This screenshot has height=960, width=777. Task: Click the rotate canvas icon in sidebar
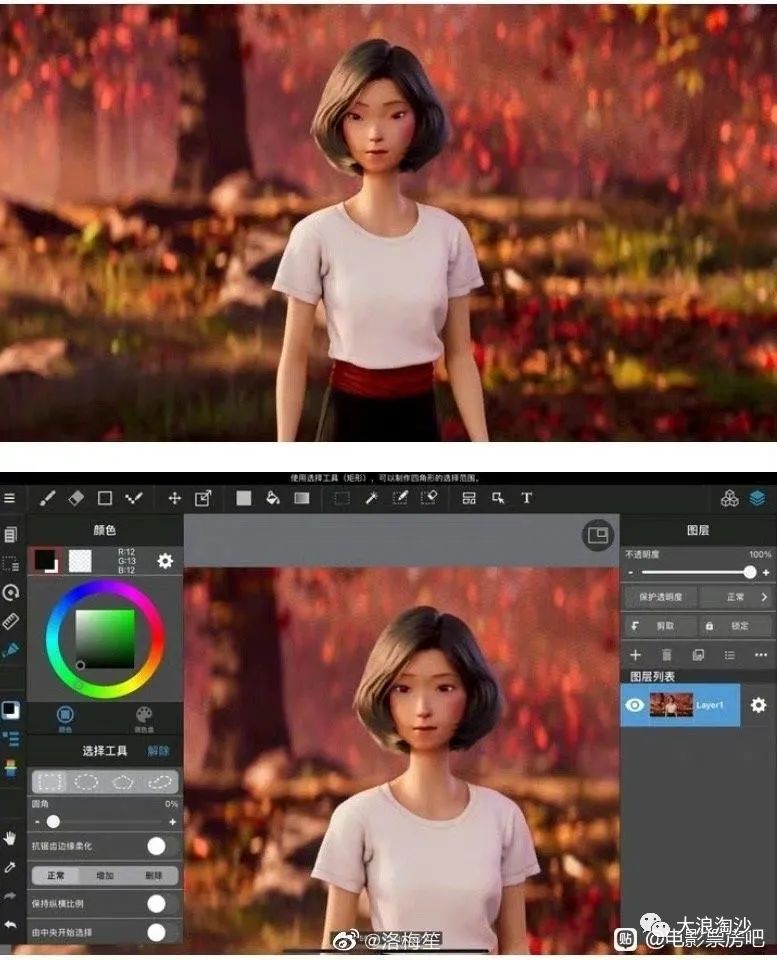point(10,592)
